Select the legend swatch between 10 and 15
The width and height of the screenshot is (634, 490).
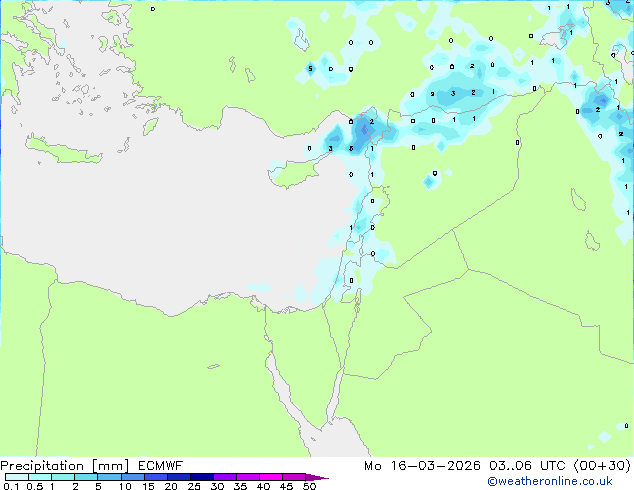(132, 477)
